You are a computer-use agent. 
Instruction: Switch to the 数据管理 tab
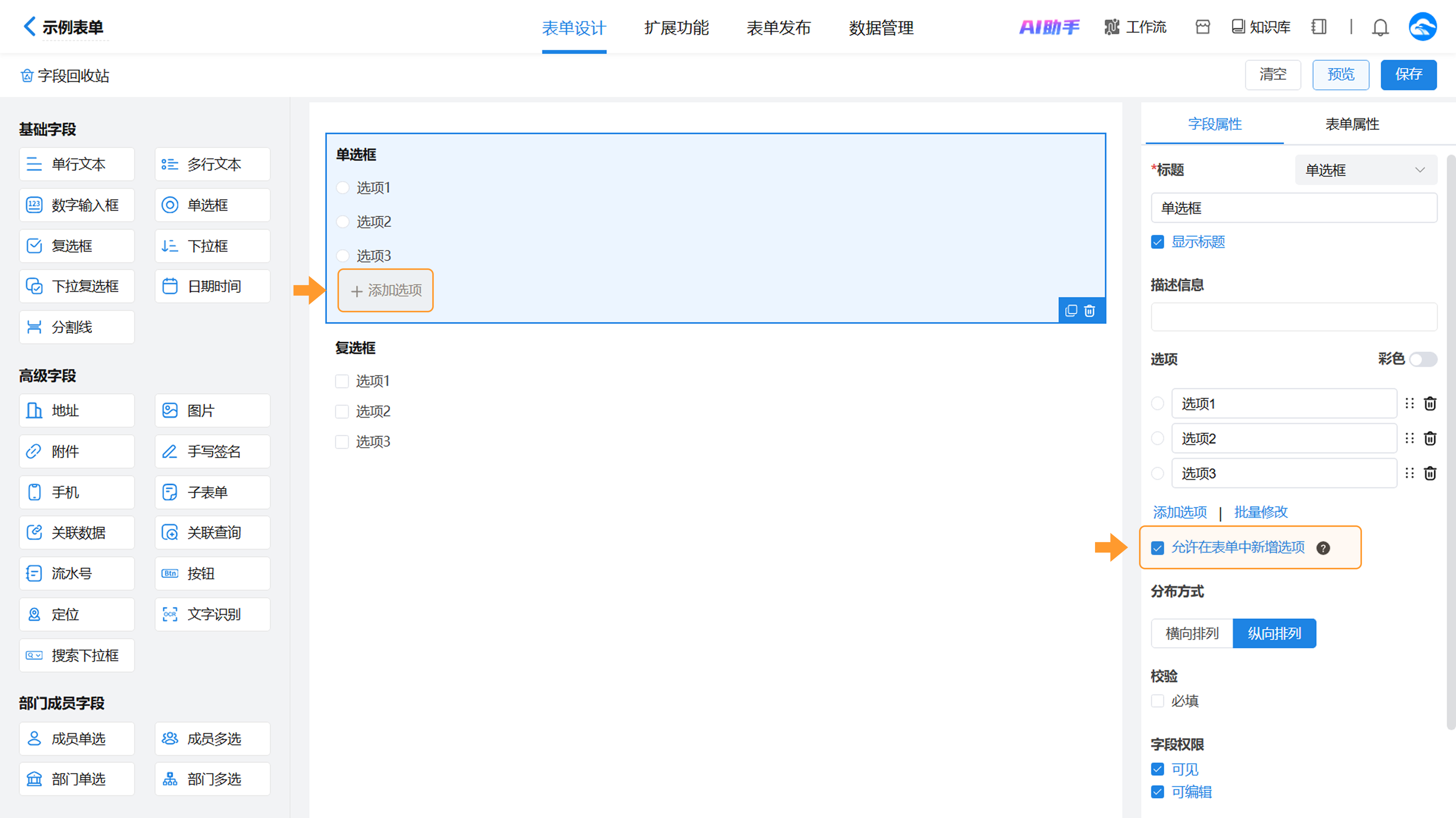click(880, 28)
